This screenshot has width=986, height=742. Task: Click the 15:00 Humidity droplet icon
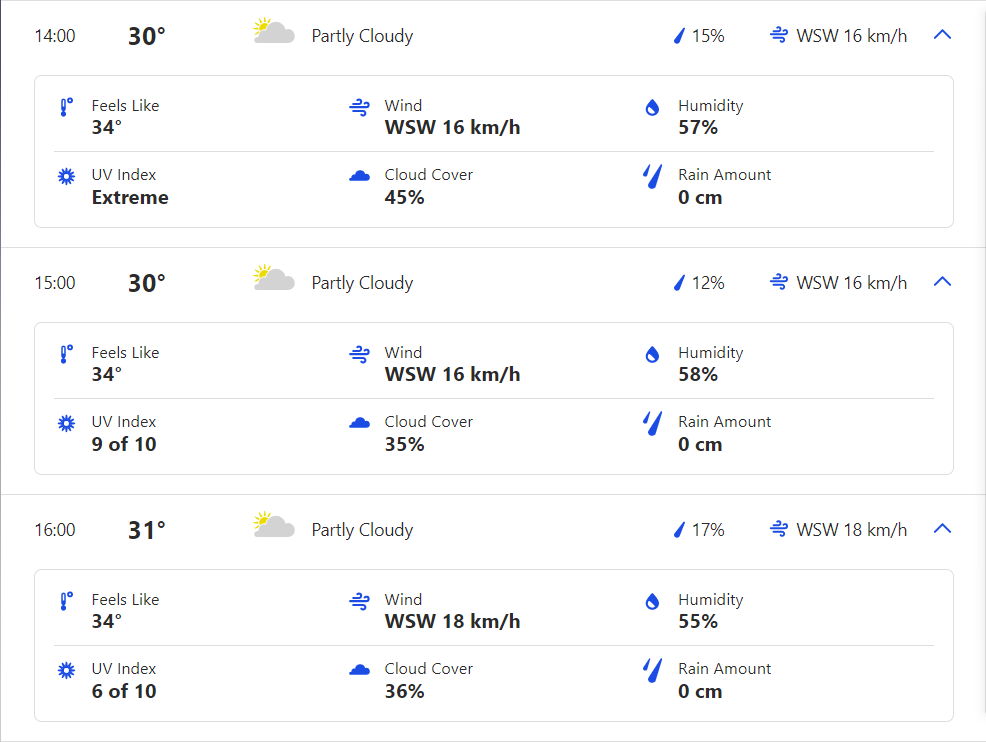coord(653,355)
